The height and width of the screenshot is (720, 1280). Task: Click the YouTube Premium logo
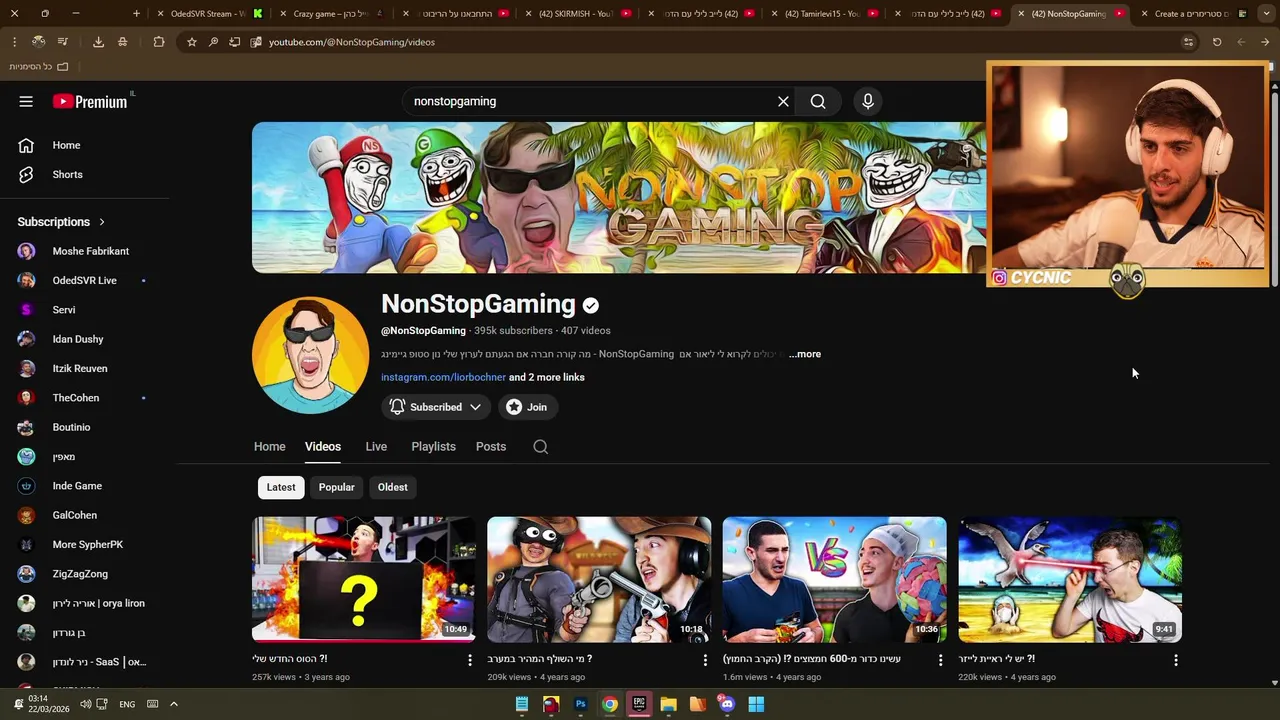(x=90, y=101)
